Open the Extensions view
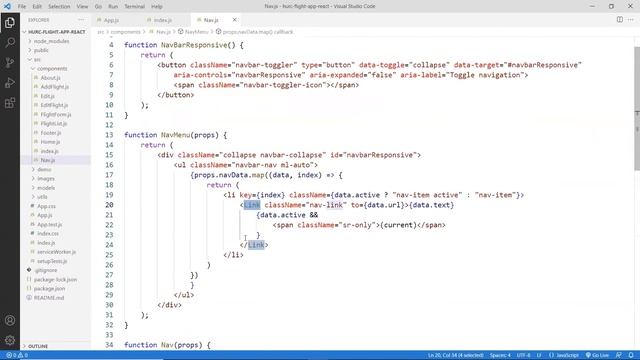 click(10, 103)
